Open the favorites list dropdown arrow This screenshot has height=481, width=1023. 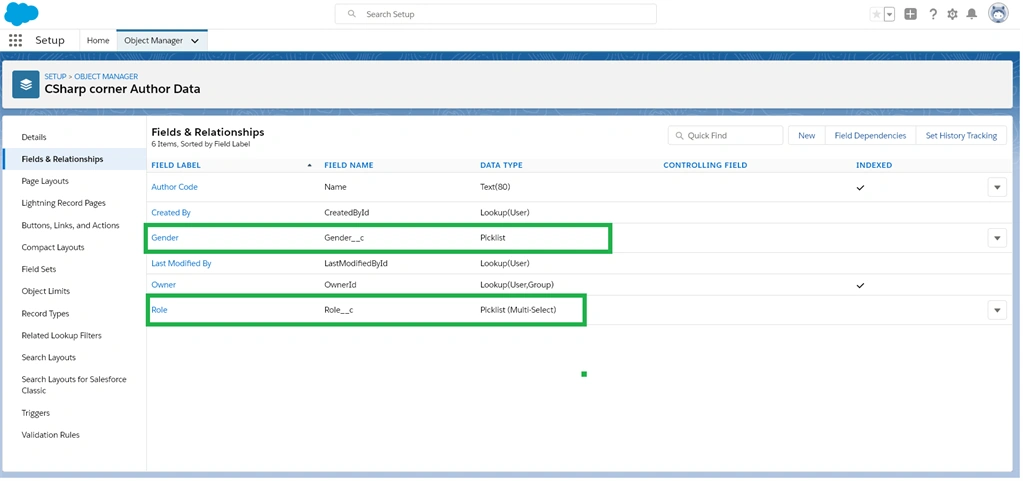point(890,14)
